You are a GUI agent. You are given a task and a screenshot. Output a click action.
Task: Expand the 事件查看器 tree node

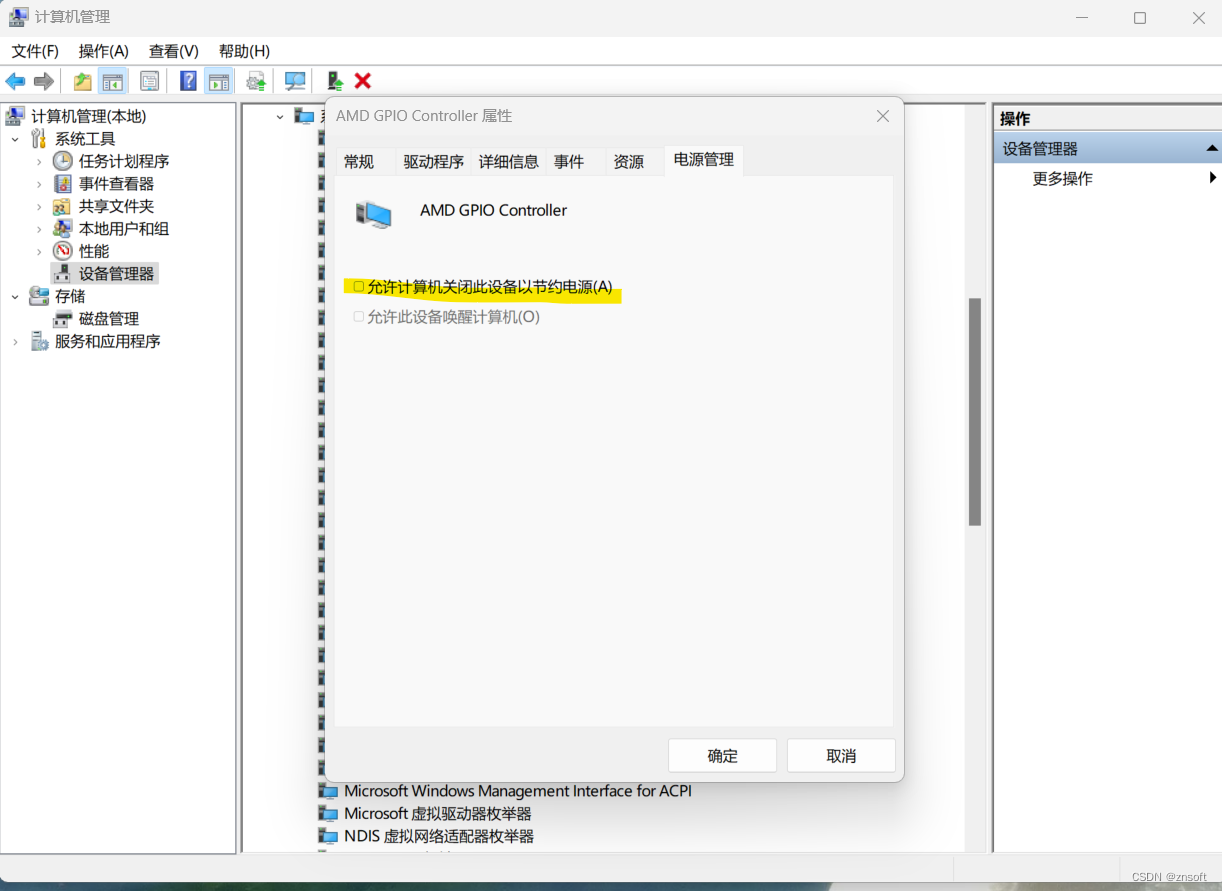[39, 184]
